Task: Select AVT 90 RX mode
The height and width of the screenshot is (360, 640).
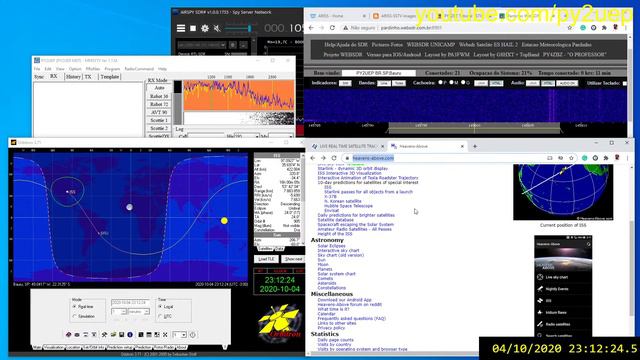Action: point(159,112)
